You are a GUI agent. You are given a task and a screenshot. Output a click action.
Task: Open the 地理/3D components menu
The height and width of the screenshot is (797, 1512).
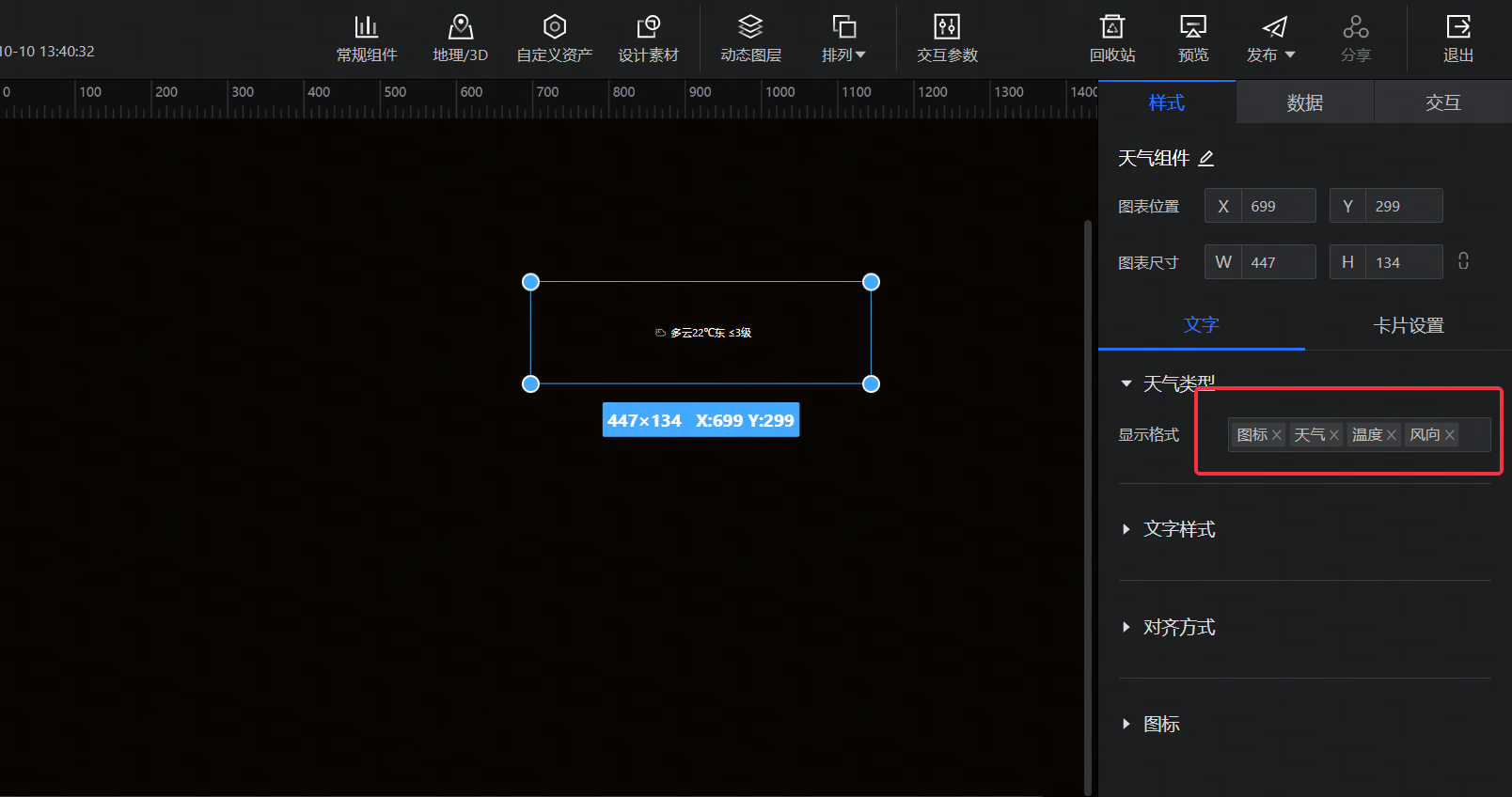click(x=460, y=39)
